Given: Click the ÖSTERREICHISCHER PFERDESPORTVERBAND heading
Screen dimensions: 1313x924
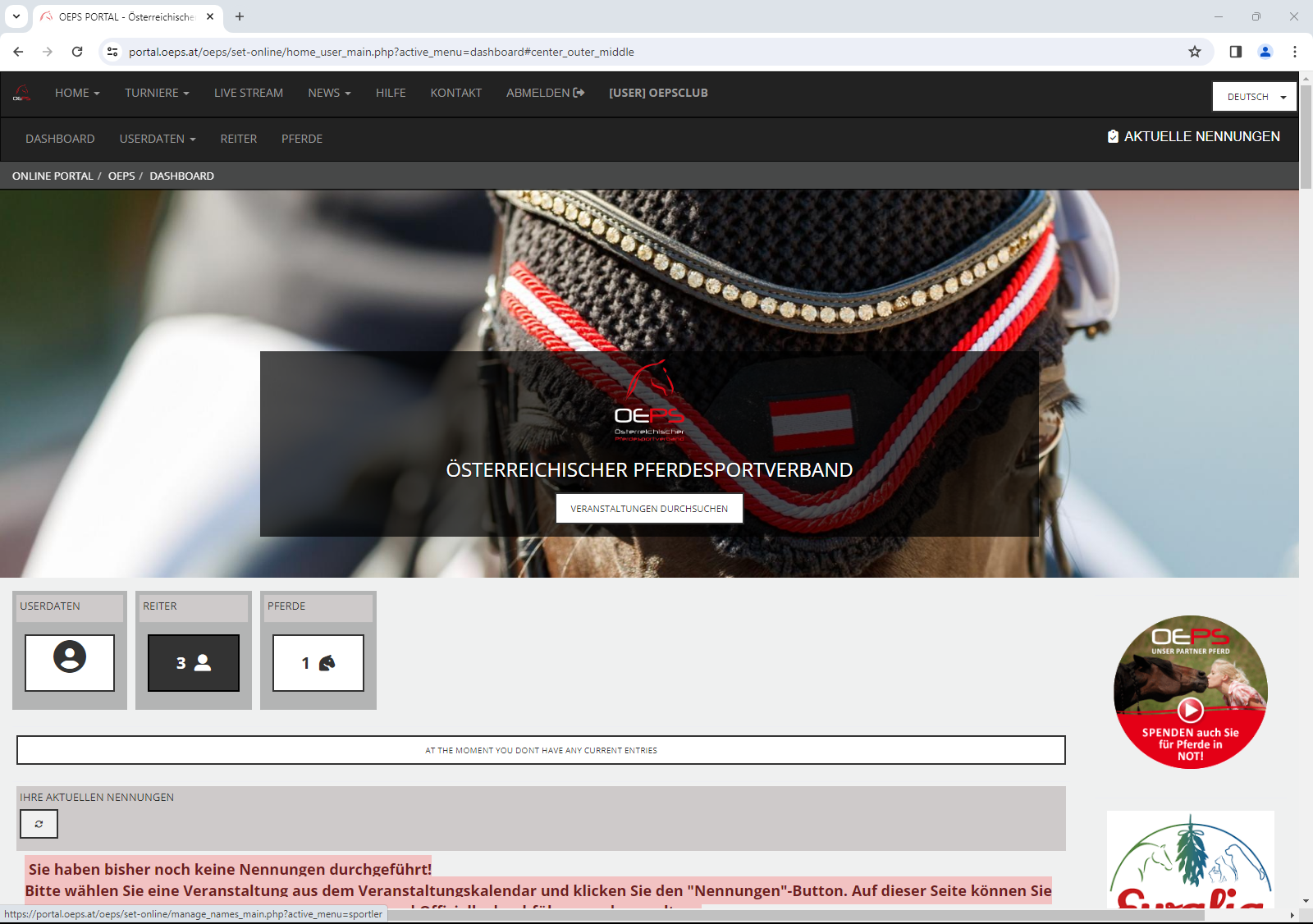Looking at the screenshot, I should (649, 470).
